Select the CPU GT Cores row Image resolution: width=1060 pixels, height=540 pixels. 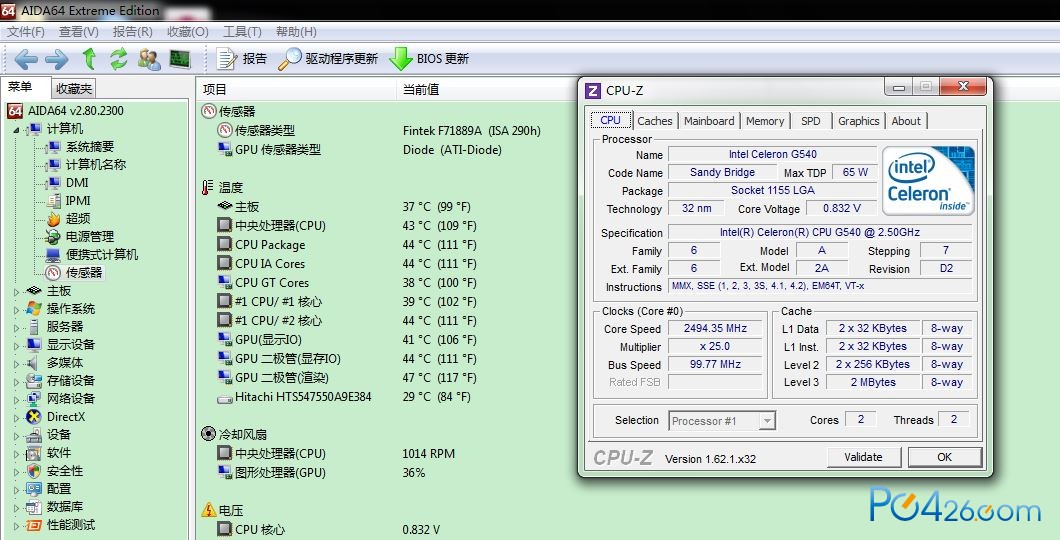[x=346, y=283]
